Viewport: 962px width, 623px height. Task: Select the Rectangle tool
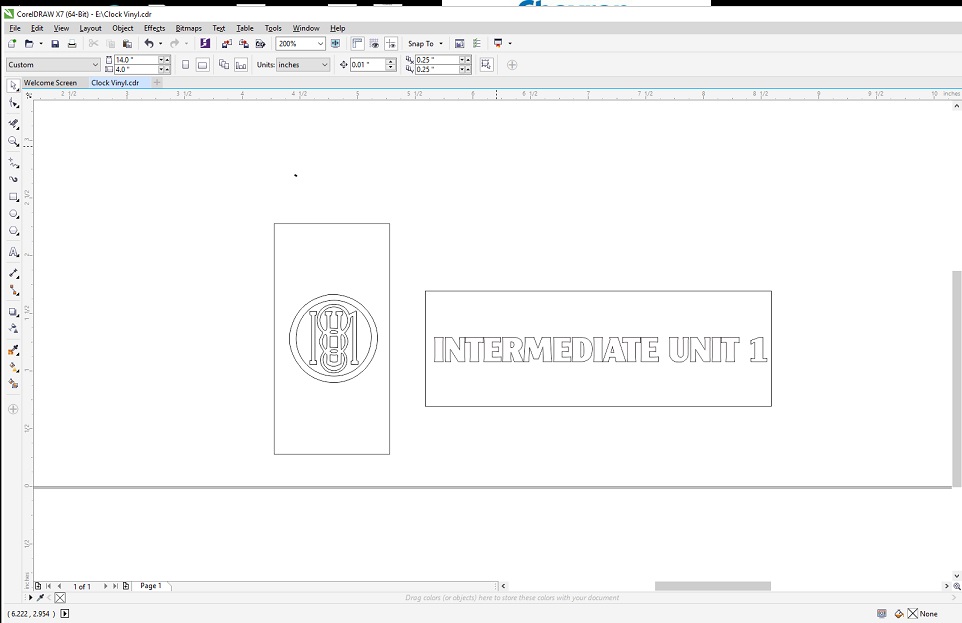click(13, 197)
